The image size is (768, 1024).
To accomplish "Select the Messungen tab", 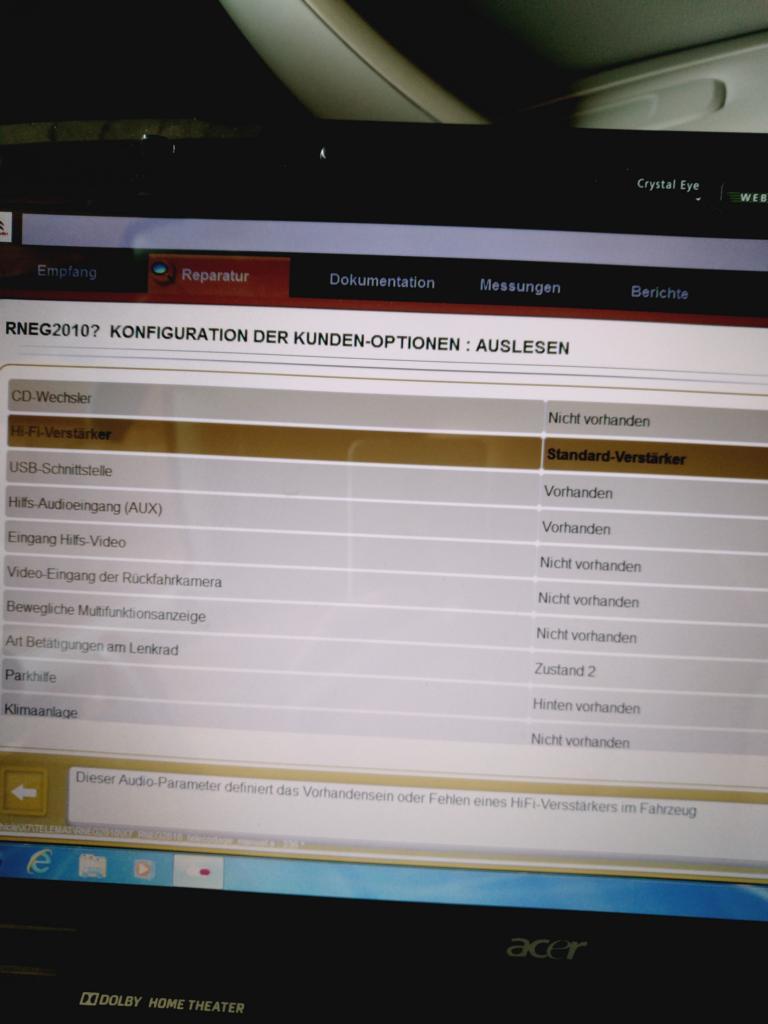I will click(520, 286).
